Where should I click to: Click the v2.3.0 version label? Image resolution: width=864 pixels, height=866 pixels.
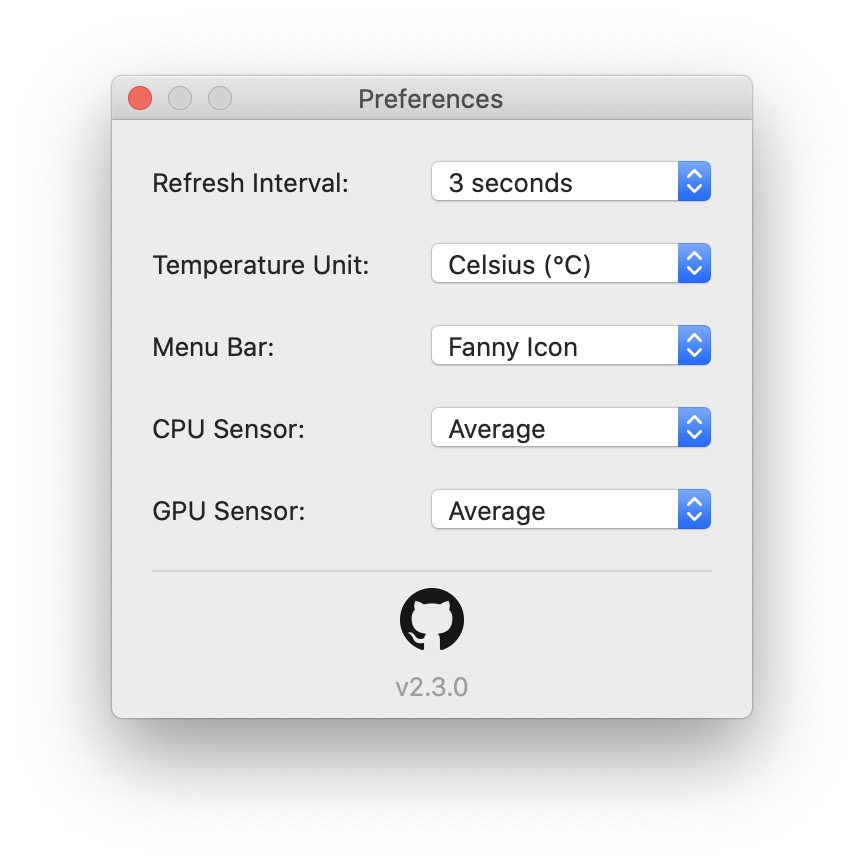[x=432, y=688]
